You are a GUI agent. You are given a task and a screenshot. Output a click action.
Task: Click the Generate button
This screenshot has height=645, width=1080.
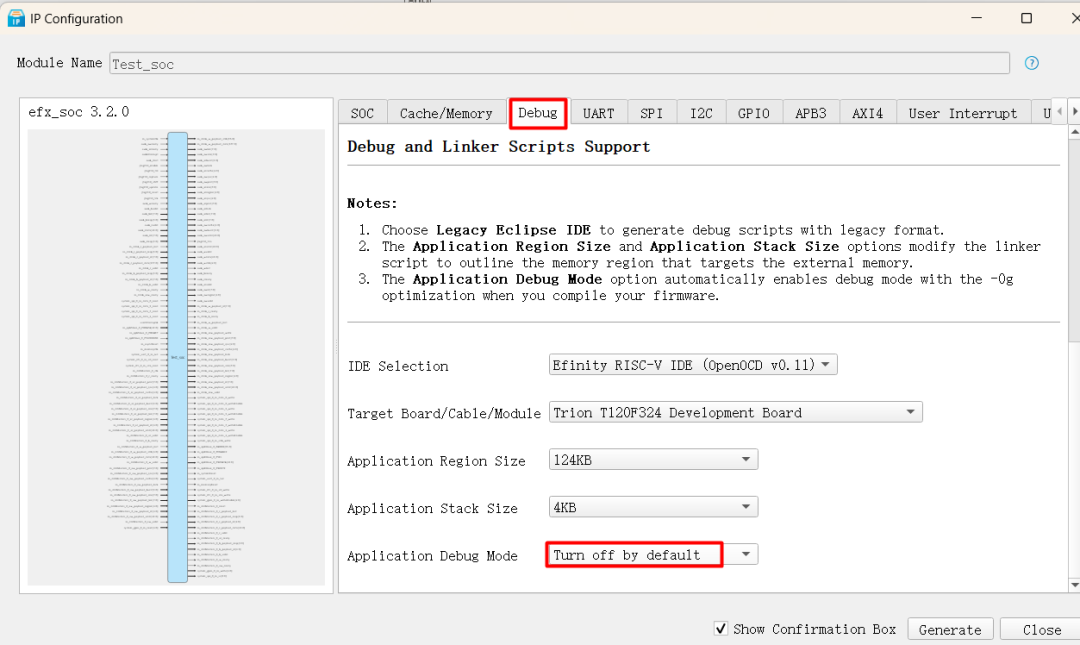pyautogui.click(x=949, y=630)
